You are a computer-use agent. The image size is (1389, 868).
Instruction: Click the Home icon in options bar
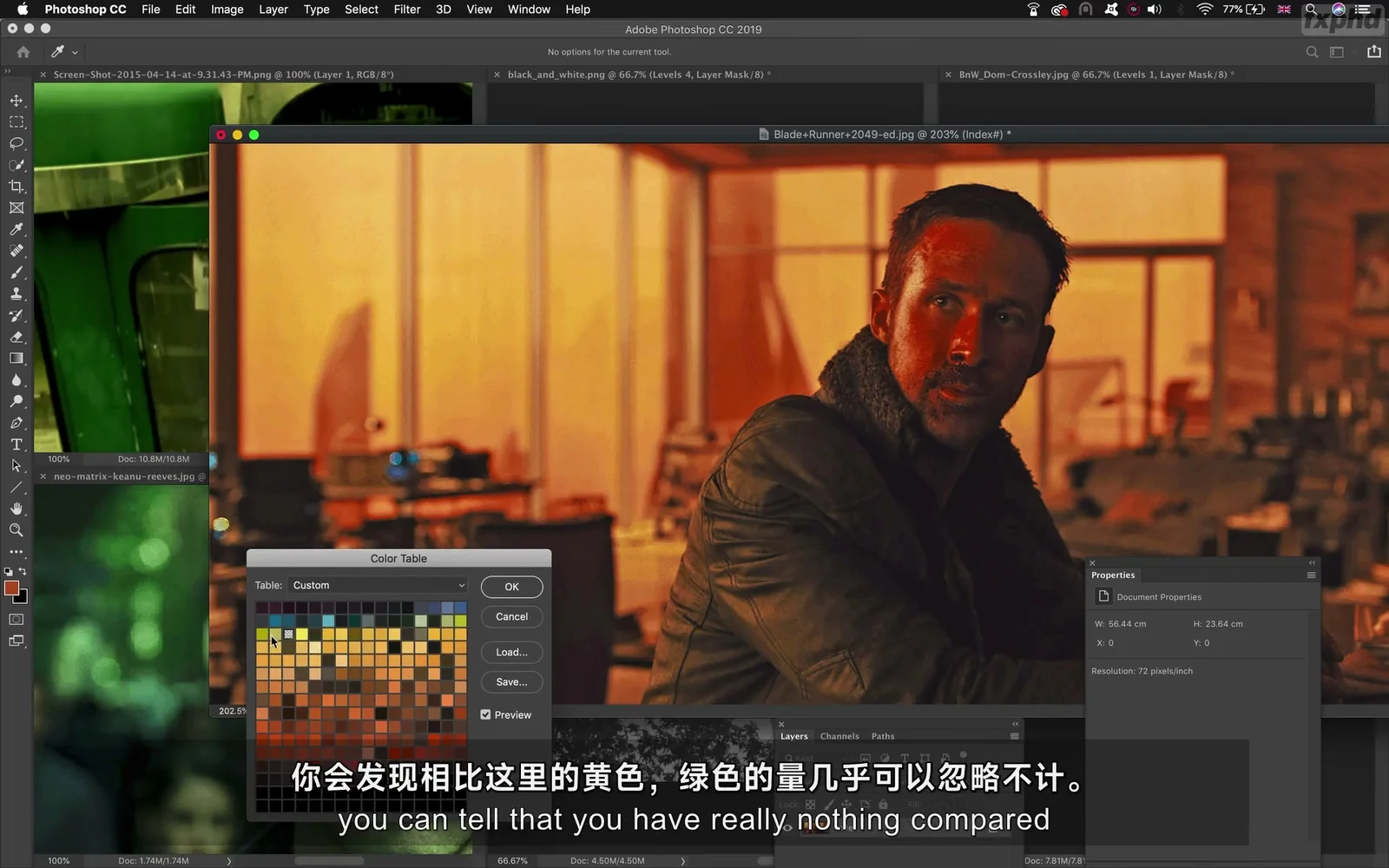pyautogui.click(x=23, y=52)
